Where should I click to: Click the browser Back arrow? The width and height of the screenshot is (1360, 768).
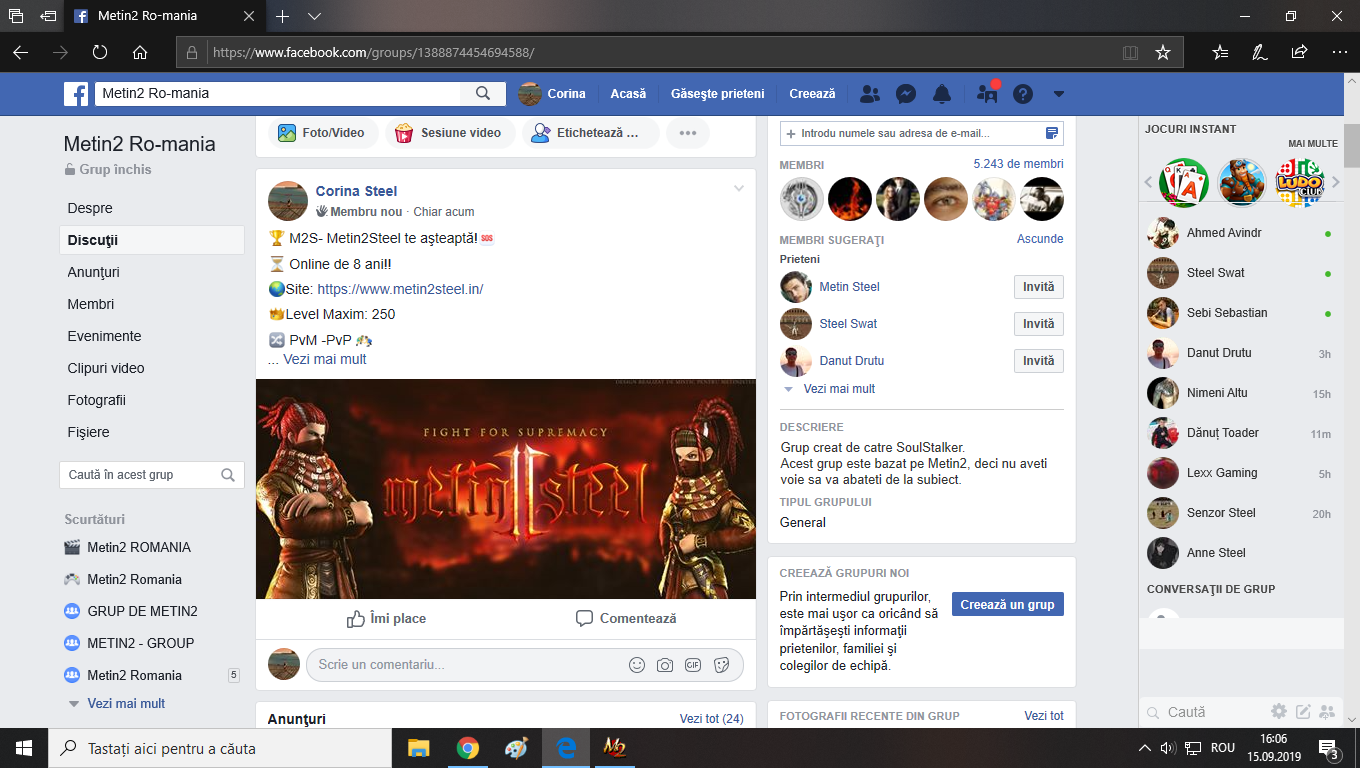tap(21, 52)
